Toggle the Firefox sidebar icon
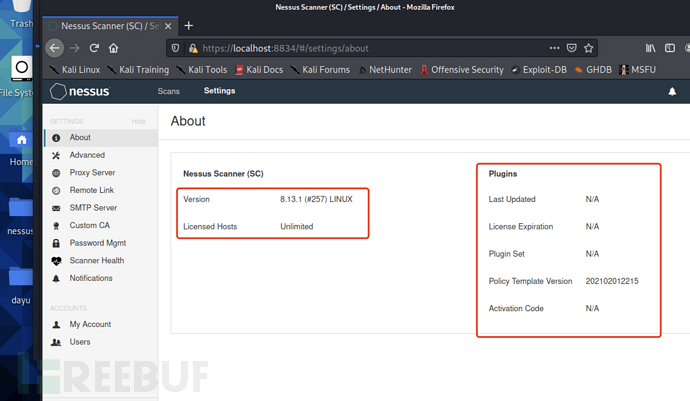690x401 pixels. (670, 48)
